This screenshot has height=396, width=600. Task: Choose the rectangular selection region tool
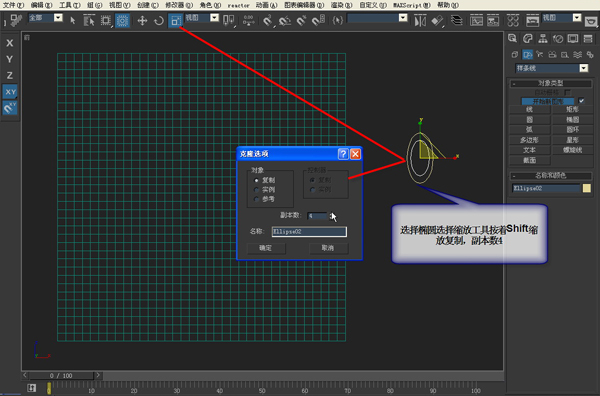pos(106,20)
